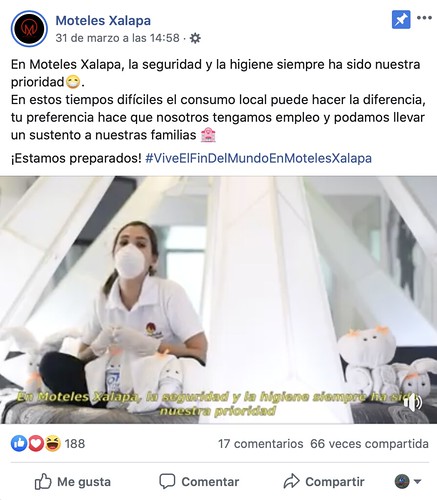Viewport: 437px width, 500px height.
Task: Click the thumbs-up icon beside Me gusta
Action: (43, 482)
